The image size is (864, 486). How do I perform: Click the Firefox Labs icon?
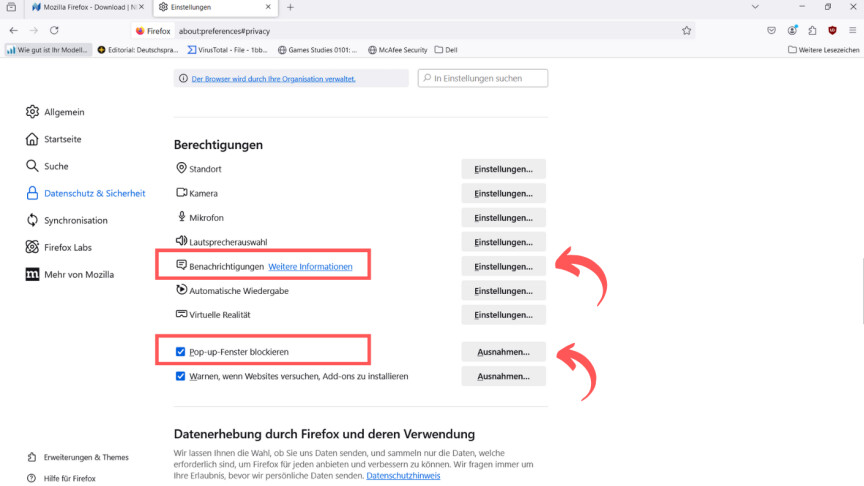pyautogui.click(x=32, y=247)
